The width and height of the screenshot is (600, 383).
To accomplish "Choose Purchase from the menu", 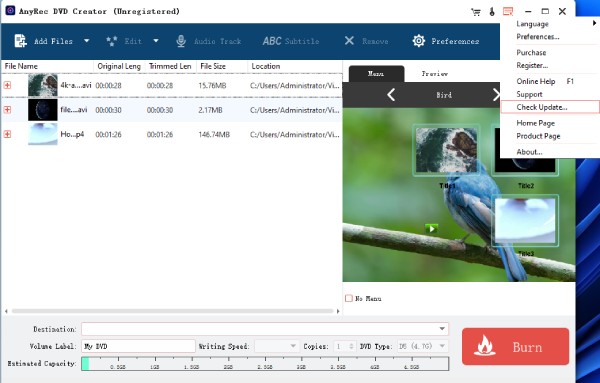I will [x=549, y=52].
